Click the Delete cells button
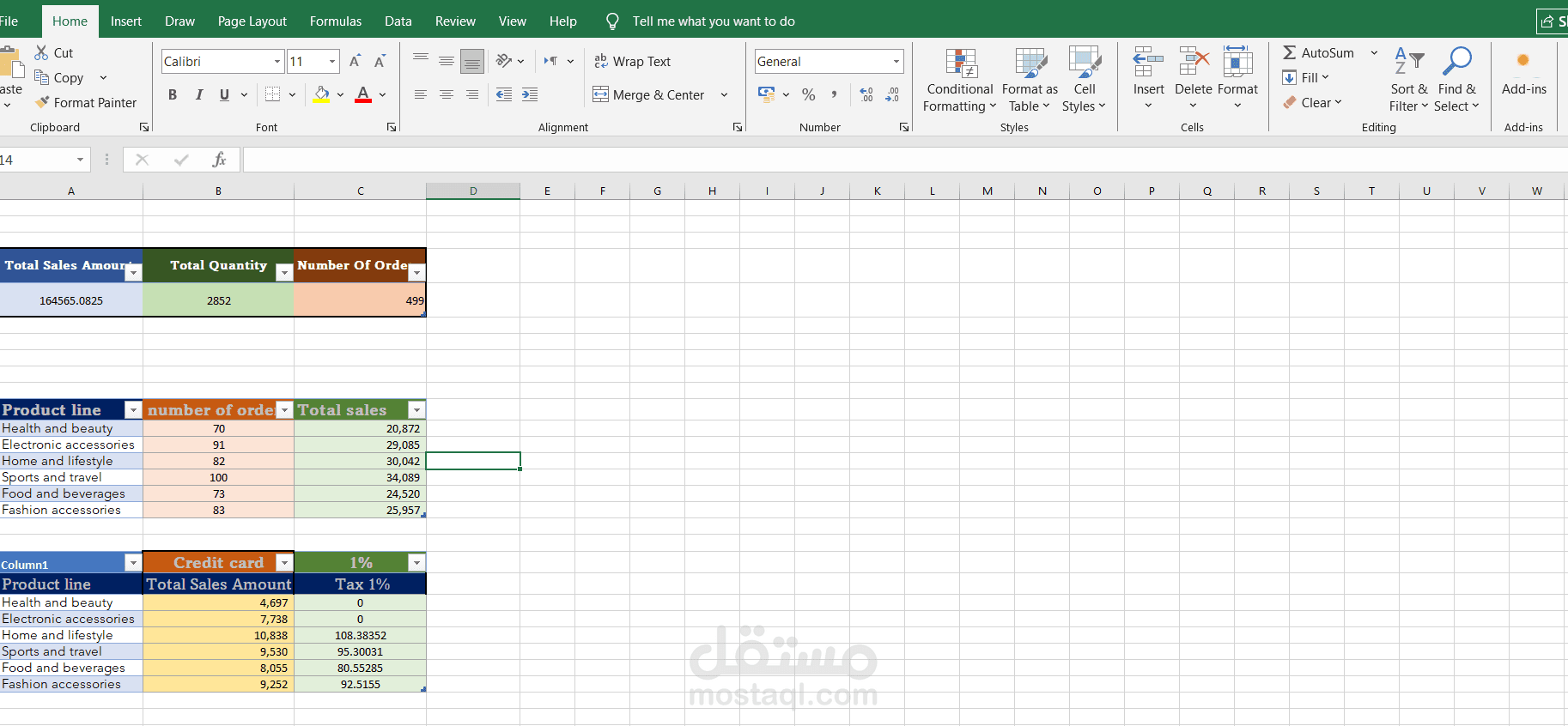Screen dimensions: 1568x726 click(1194, 78)
